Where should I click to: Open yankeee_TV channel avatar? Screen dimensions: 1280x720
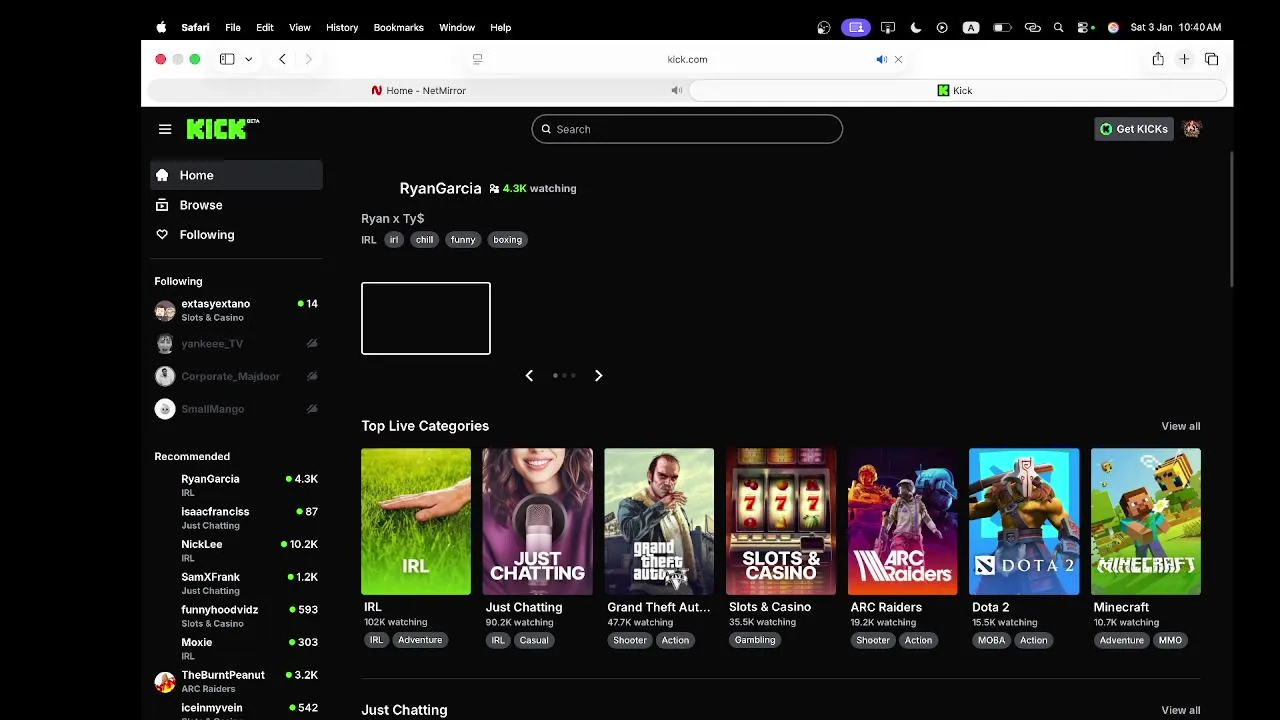pos(165,344)
